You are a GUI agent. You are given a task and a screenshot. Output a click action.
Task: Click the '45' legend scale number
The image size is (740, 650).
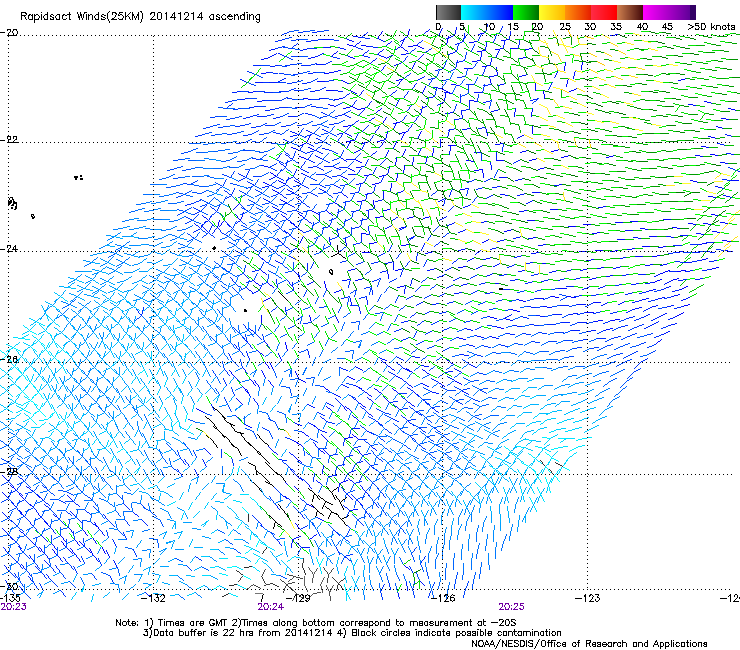coord(667,27)
